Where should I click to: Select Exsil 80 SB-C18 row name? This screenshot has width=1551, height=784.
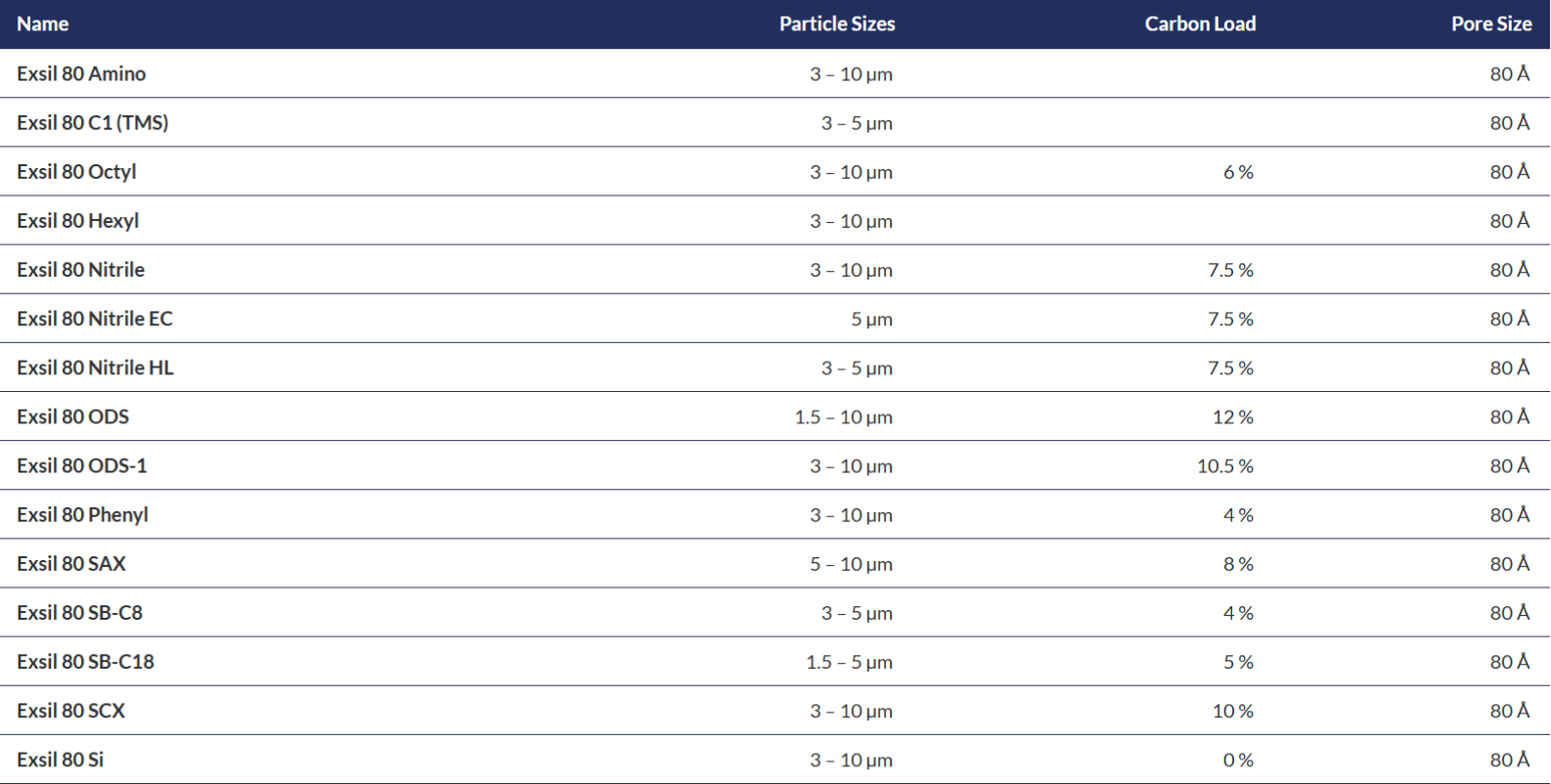(x=85, y=661)
